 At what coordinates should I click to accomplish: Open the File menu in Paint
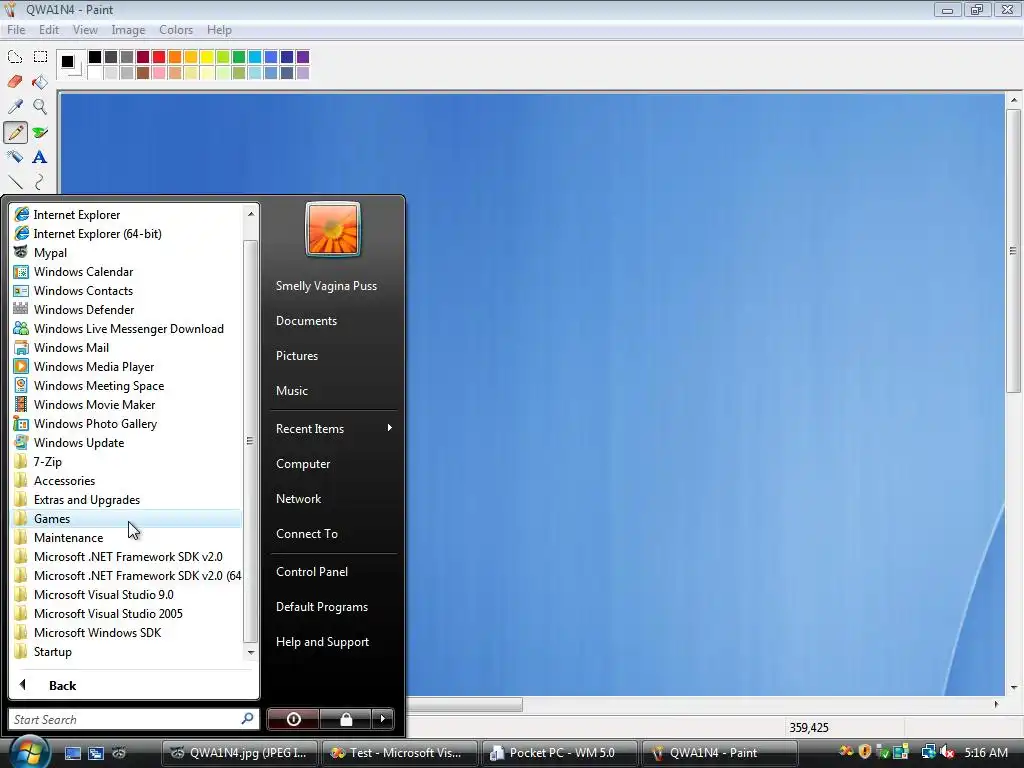[16, 30]
